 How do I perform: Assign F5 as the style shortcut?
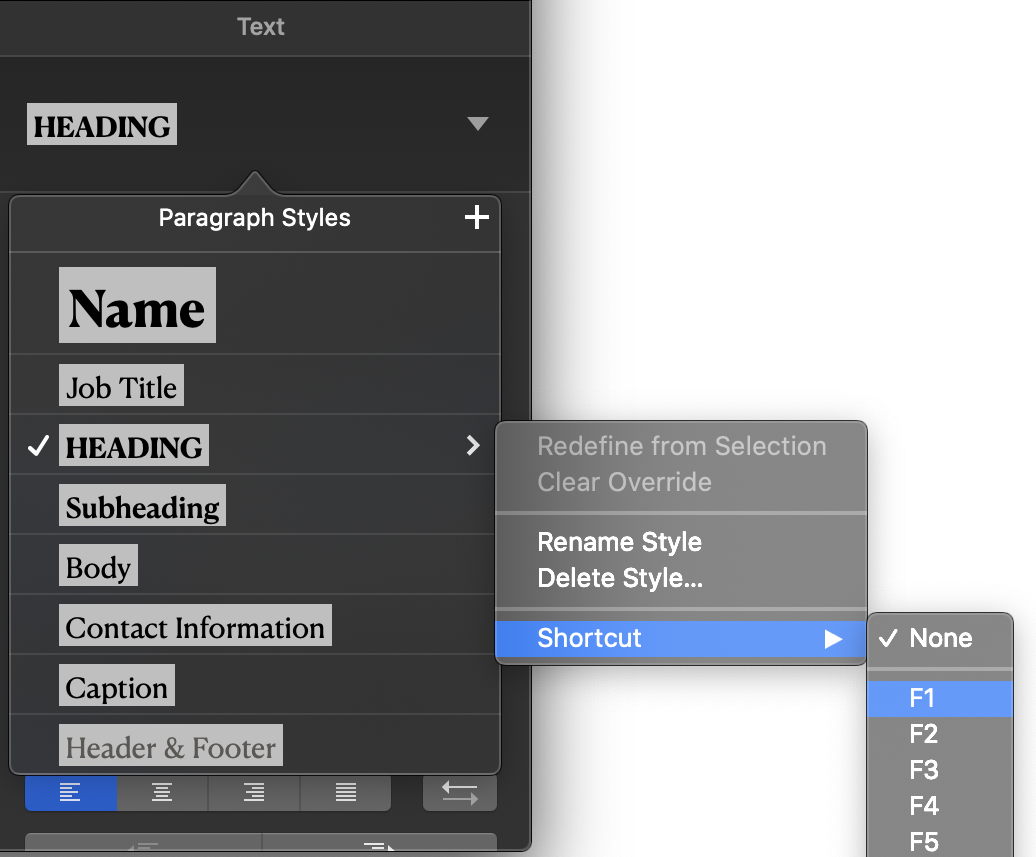pyautogui.click(x=940, y=842)
